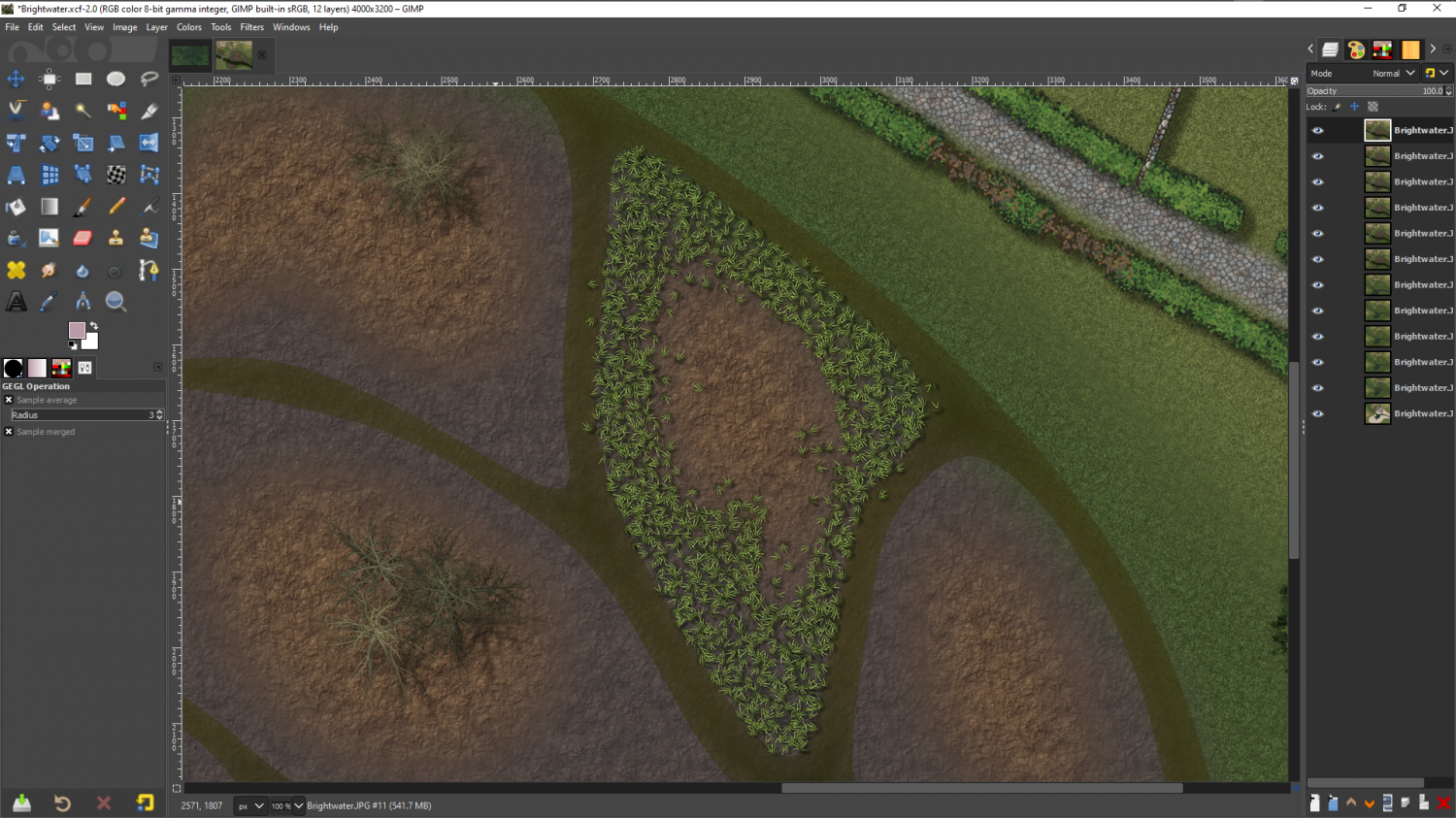Select the Zoom magnifier tool

coord(116,302)
